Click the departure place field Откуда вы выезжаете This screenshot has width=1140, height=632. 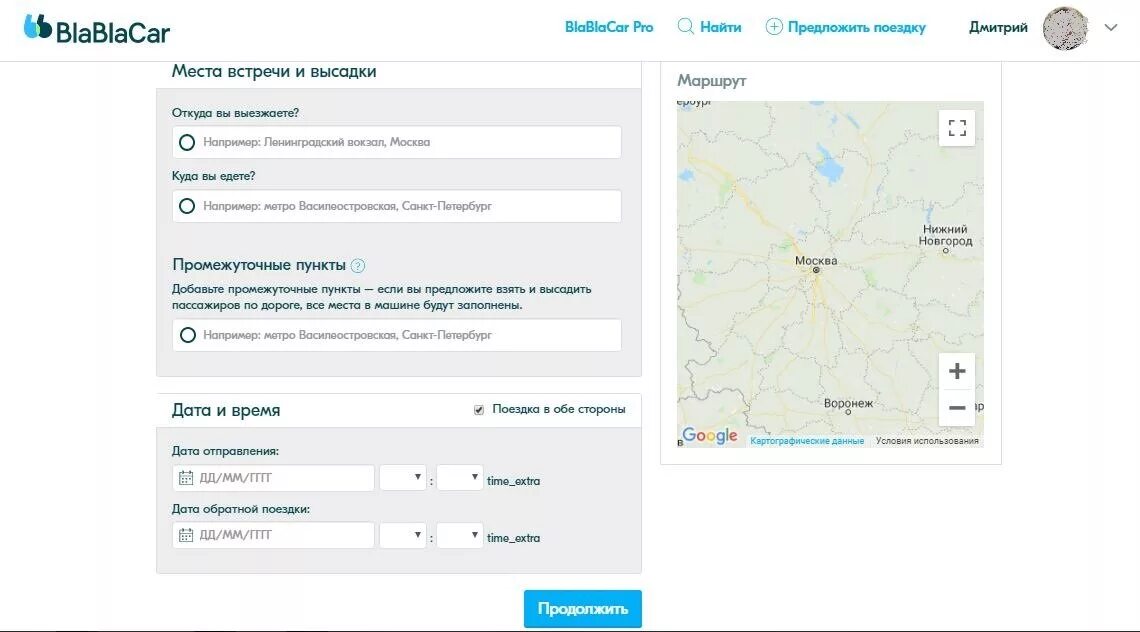click(x=397, y=143)
